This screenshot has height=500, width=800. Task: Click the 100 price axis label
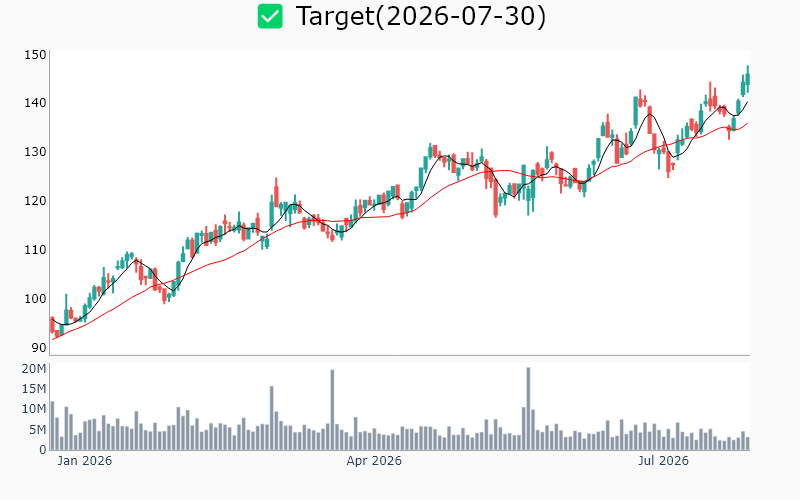tap(35, 299)
